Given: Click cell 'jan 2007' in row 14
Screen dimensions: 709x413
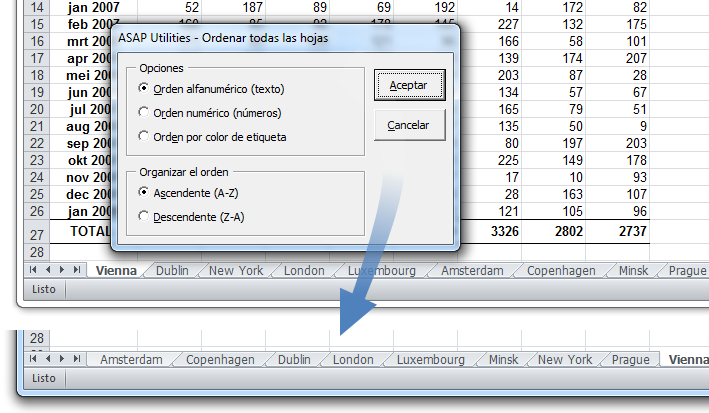Looking at the screenshot, I should tap(94, 7).
